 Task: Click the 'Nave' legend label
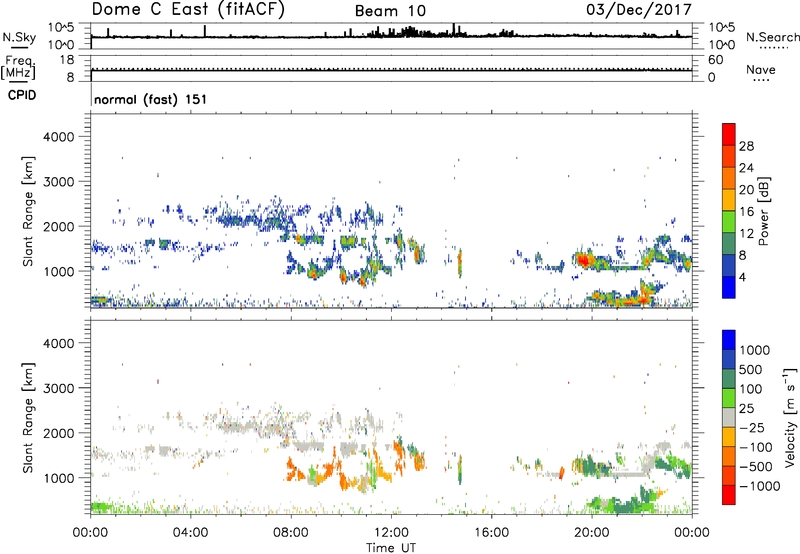[761, 70]
